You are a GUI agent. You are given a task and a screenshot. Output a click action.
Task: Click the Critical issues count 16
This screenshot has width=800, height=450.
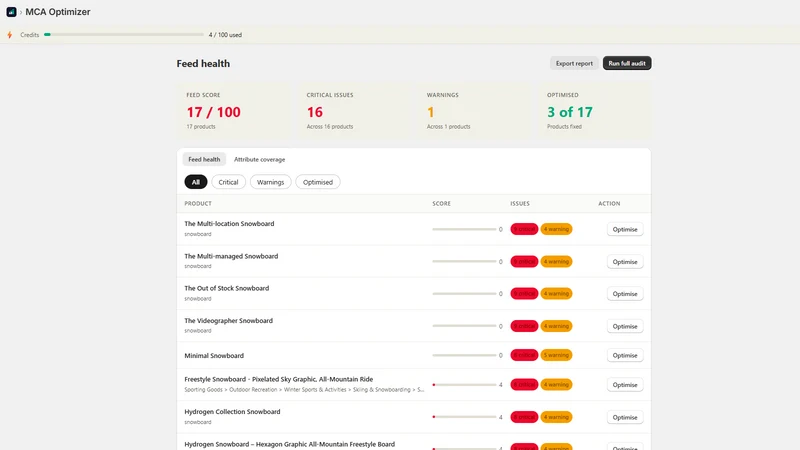[x=315, y=112]
